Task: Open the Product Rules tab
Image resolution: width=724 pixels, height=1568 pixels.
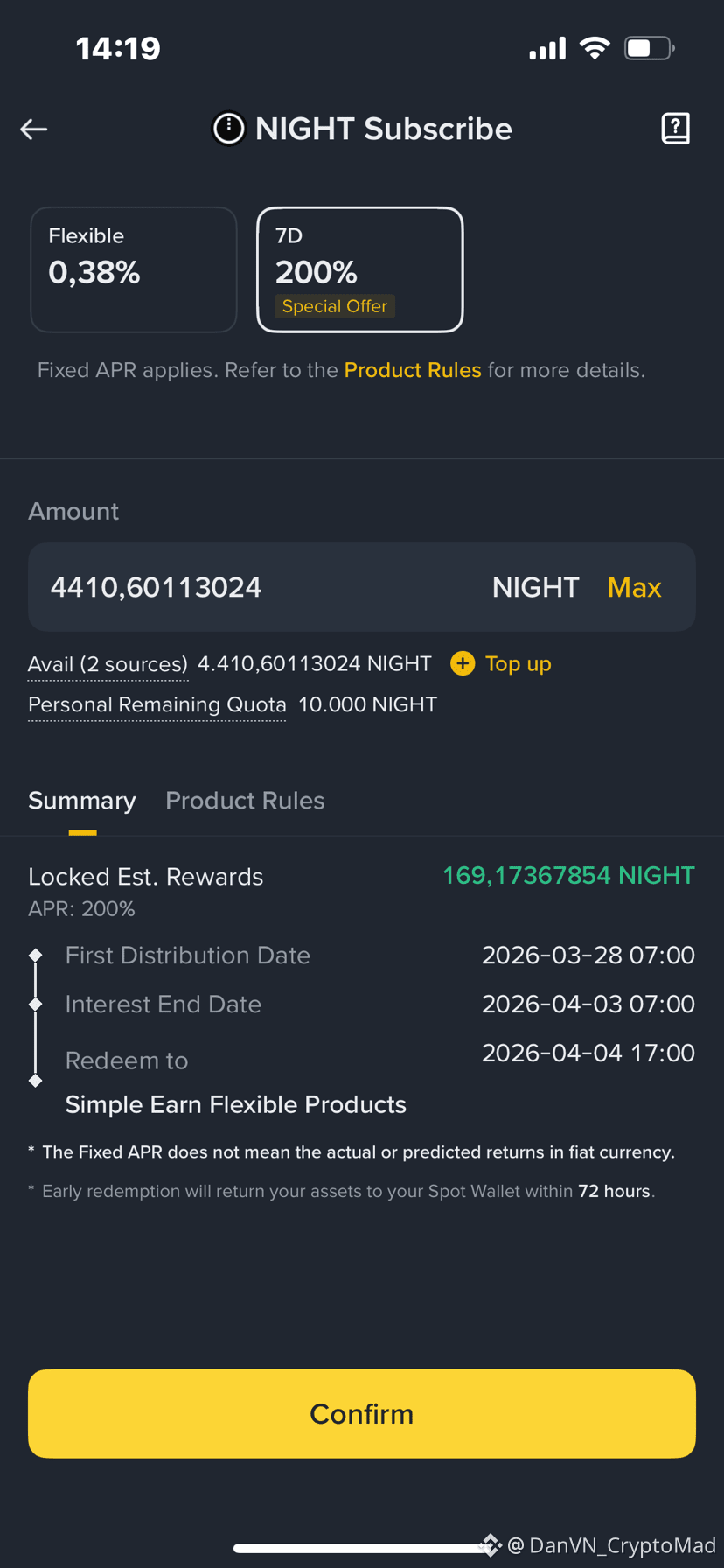Action: click(245, 801)
